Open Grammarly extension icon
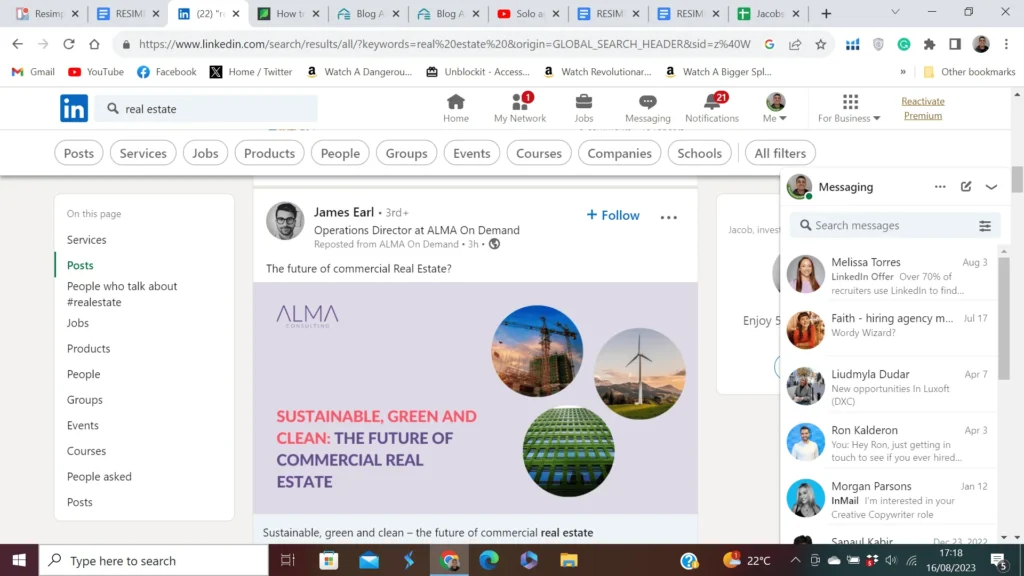Image resolution: width=1024 pixels, height=576 pixels. [x=904, y=44]
